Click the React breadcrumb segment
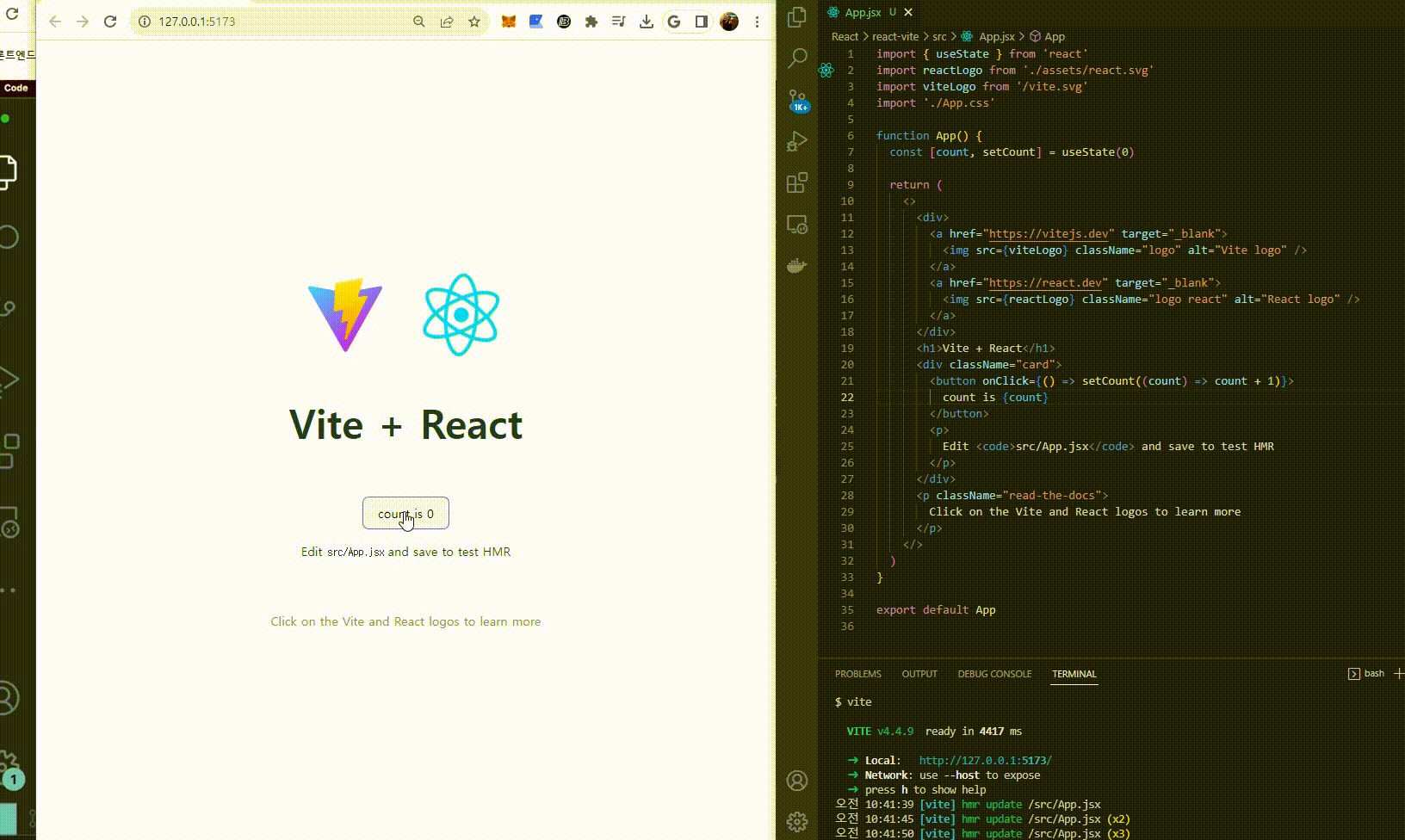 coord(845,36)
